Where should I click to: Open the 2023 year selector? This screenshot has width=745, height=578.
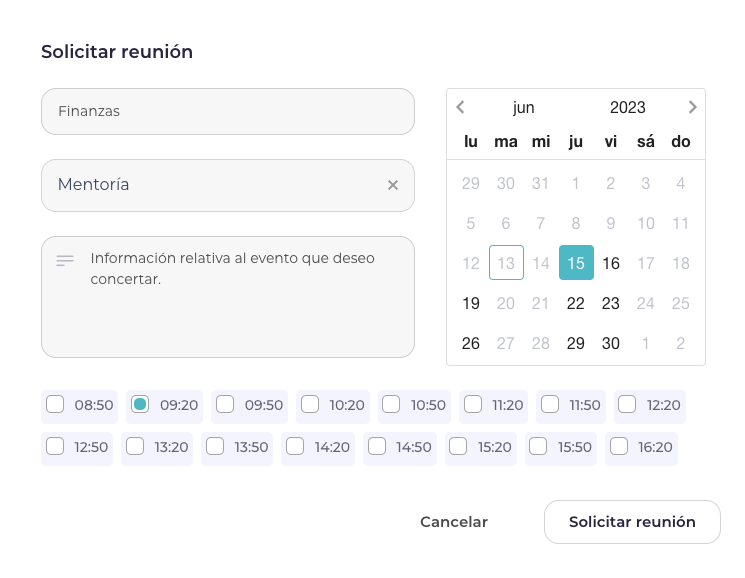[628, 107]
